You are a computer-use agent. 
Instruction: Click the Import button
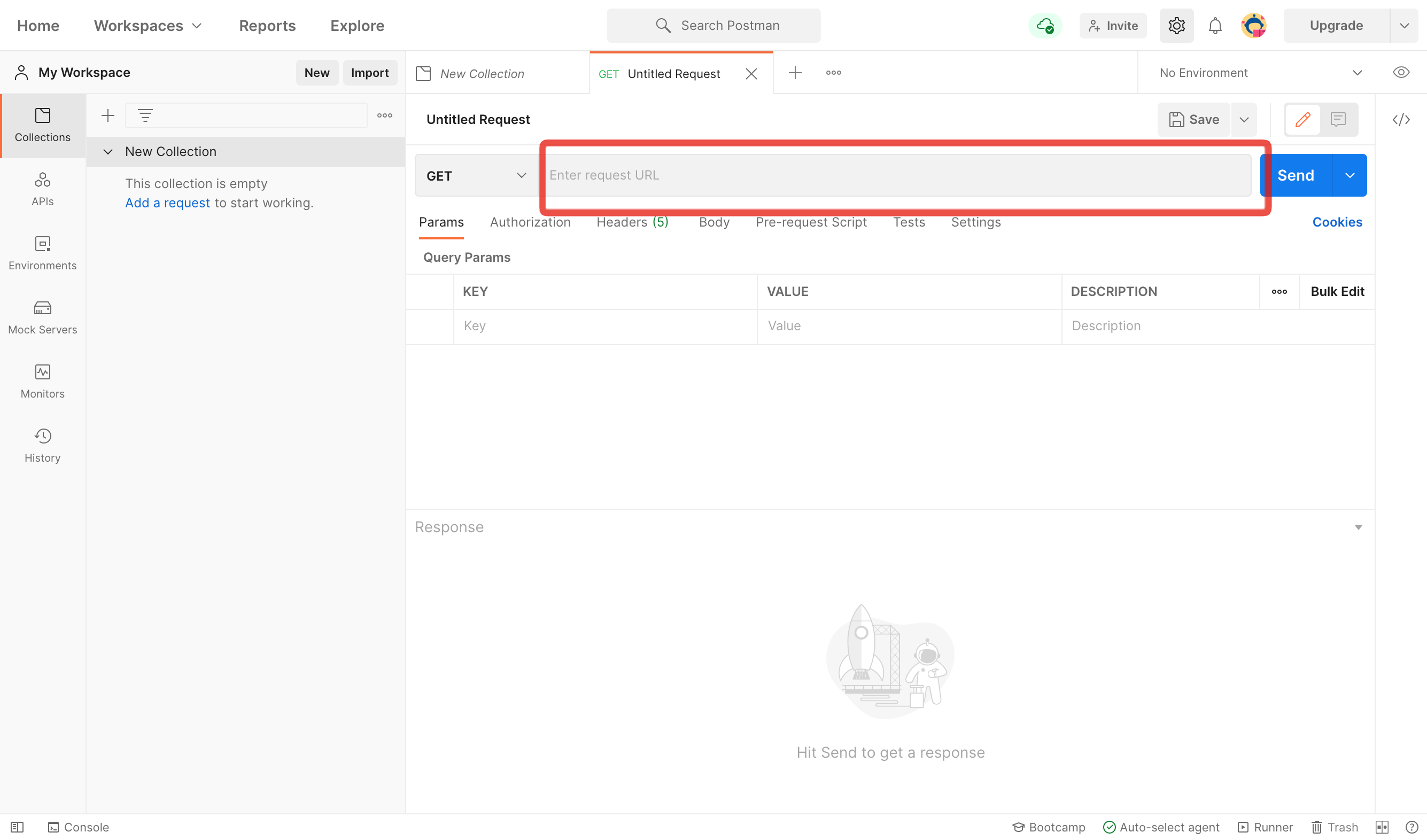pos(369,73)
